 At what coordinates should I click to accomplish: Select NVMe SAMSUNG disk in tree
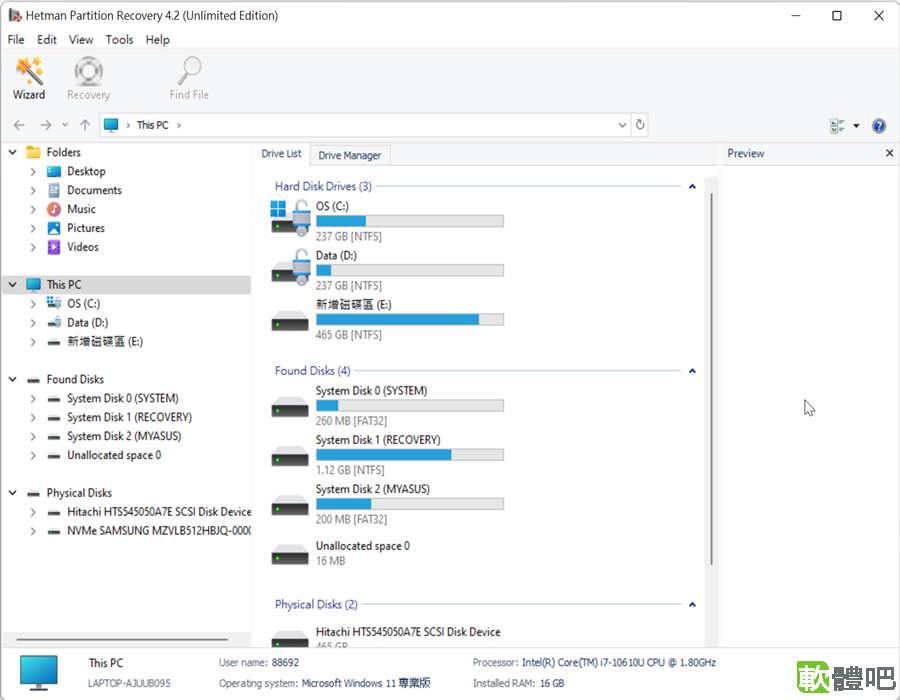tap(159, 531)
